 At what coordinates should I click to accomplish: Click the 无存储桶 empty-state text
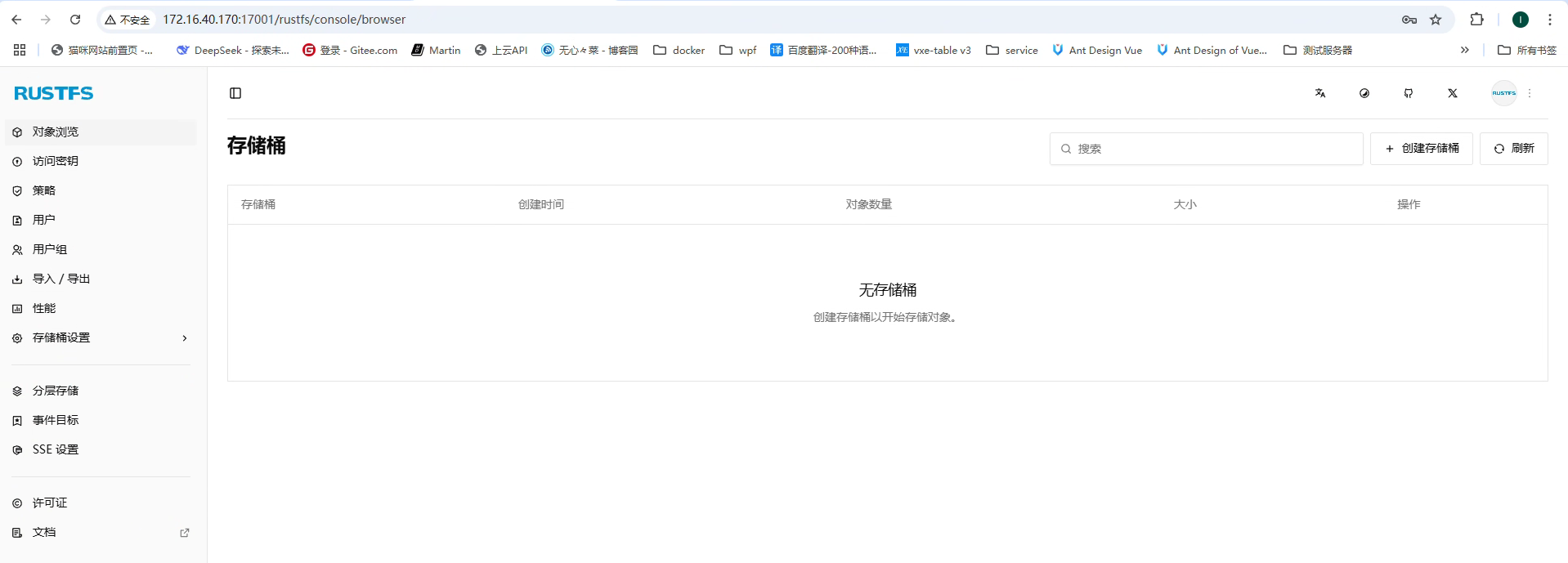click(x=888, y=290)
